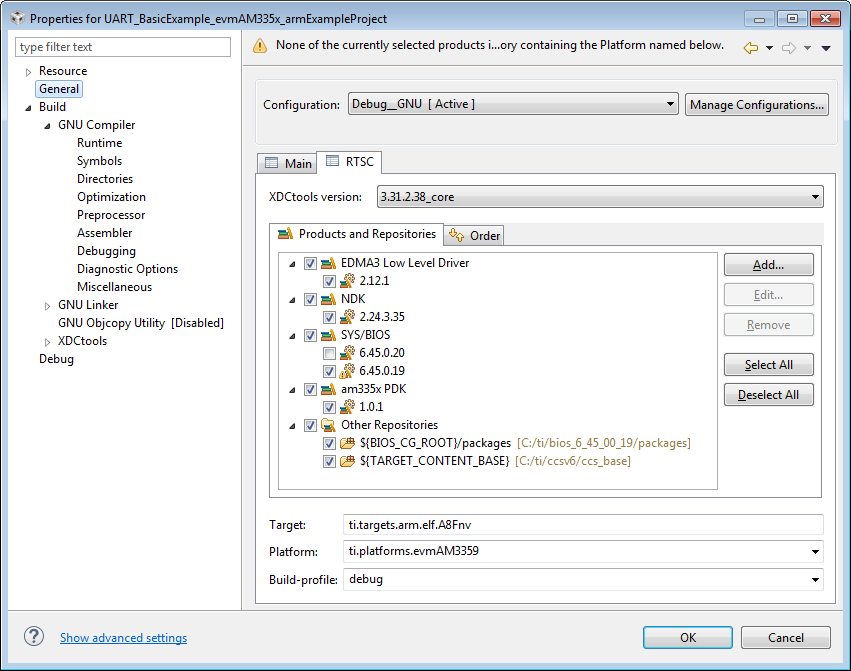Collapse the SYS/BIOS tree node
The image size is (851, 671).
coord(293,336)
